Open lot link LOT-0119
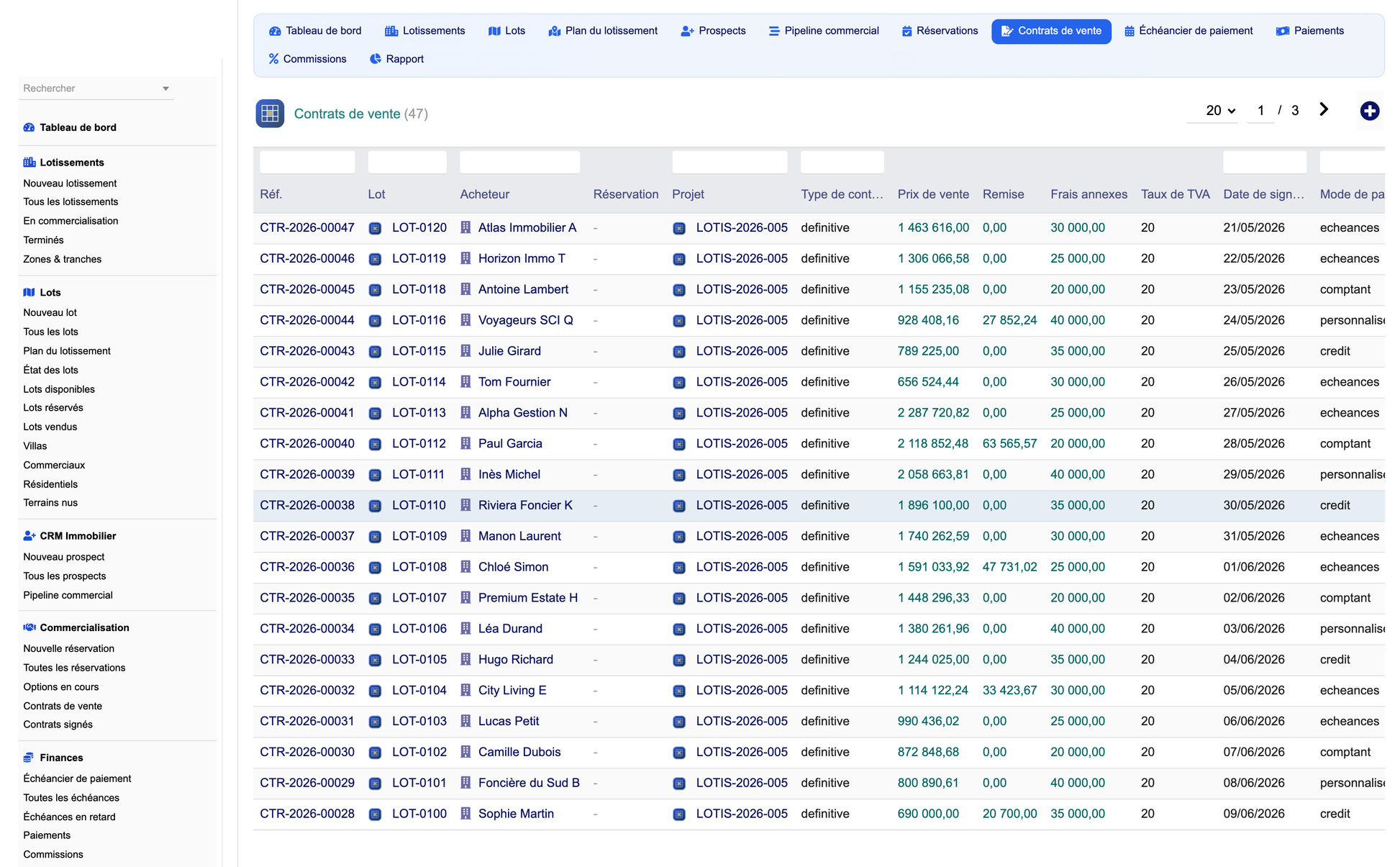The width and height of the screenshot is (1400, 867). click(419, 258)
